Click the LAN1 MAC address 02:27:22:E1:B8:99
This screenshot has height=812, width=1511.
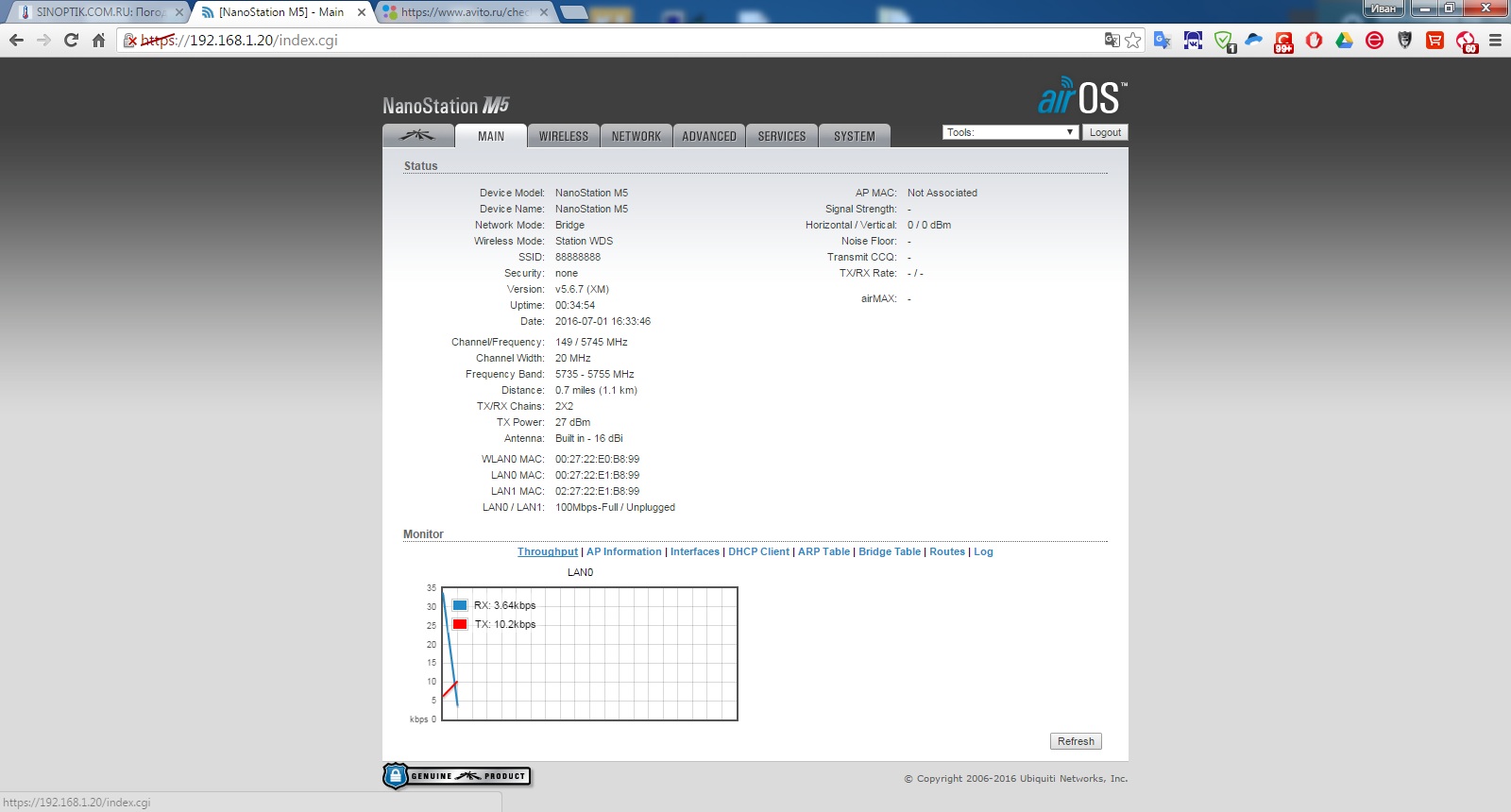tap(597, 491)
